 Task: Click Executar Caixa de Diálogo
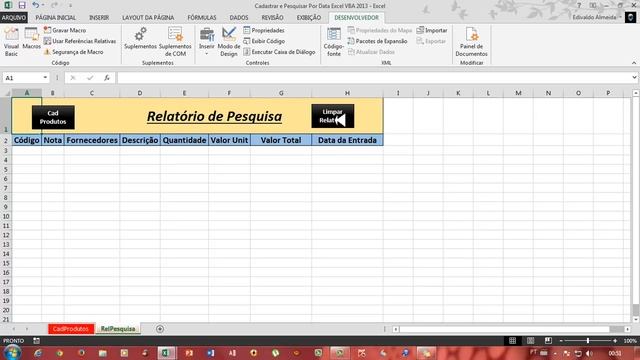point(279,52)
